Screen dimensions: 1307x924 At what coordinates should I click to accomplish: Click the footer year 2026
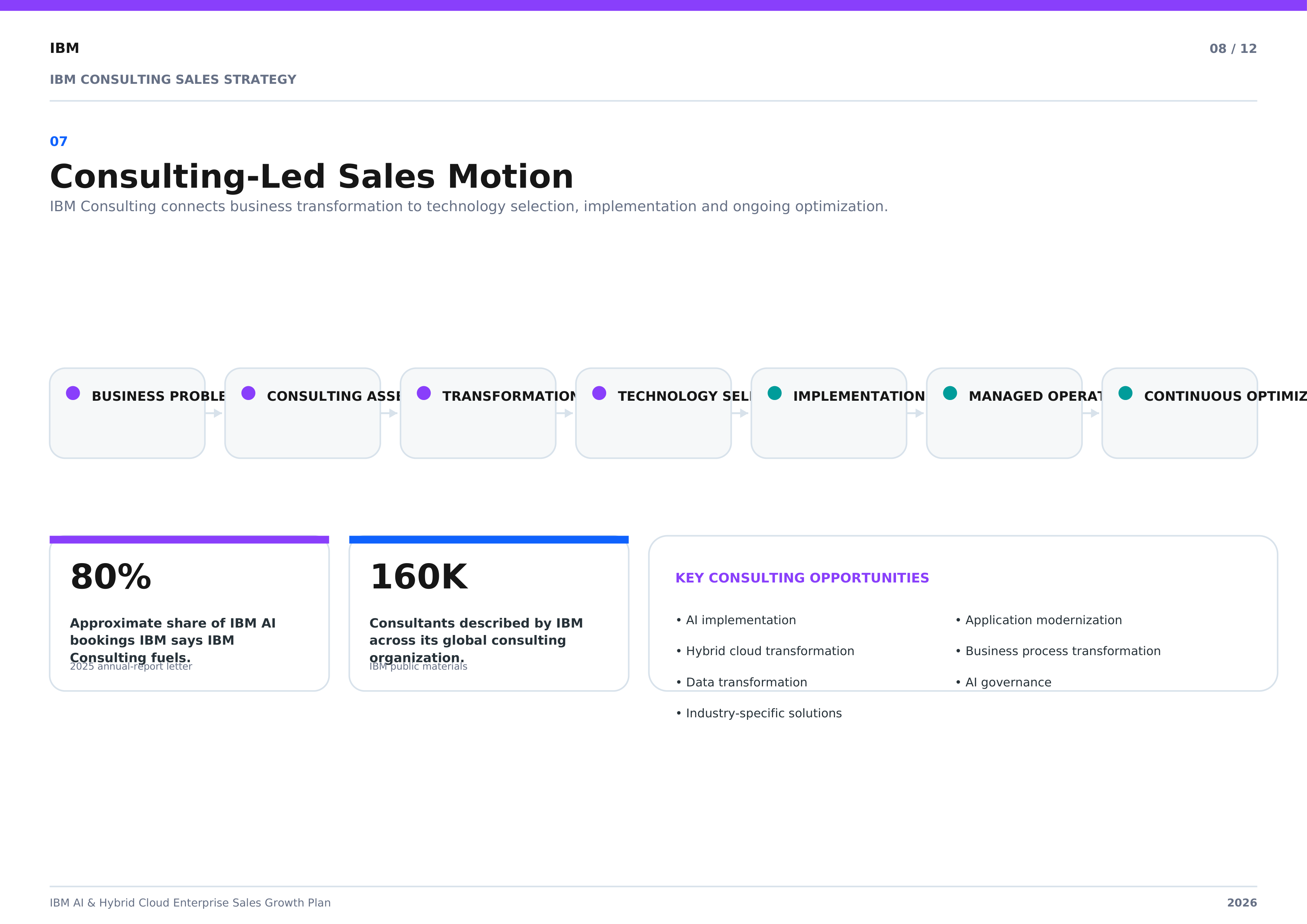(1241, 903)
